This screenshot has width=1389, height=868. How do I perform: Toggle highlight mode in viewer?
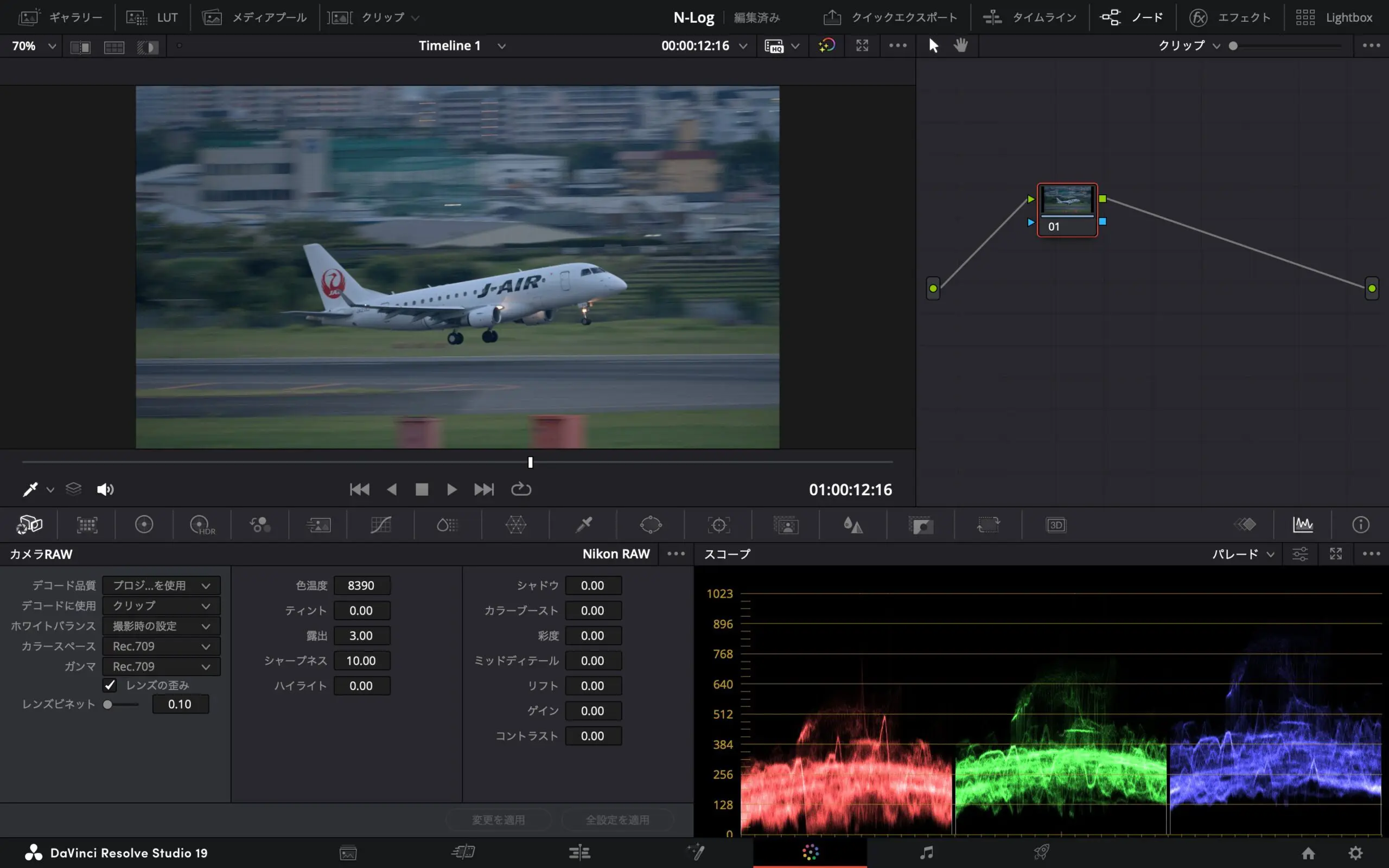click(148, 47)
